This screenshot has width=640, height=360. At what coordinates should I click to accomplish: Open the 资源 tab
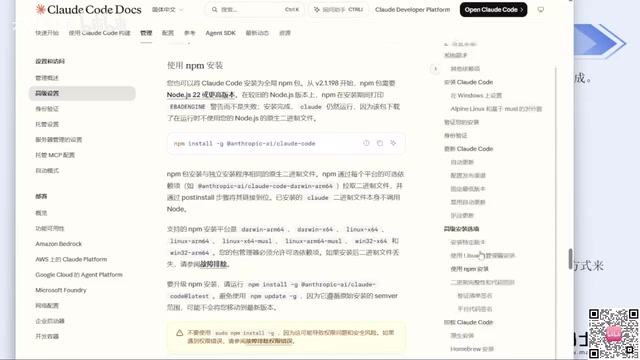(x=284, y=33)
